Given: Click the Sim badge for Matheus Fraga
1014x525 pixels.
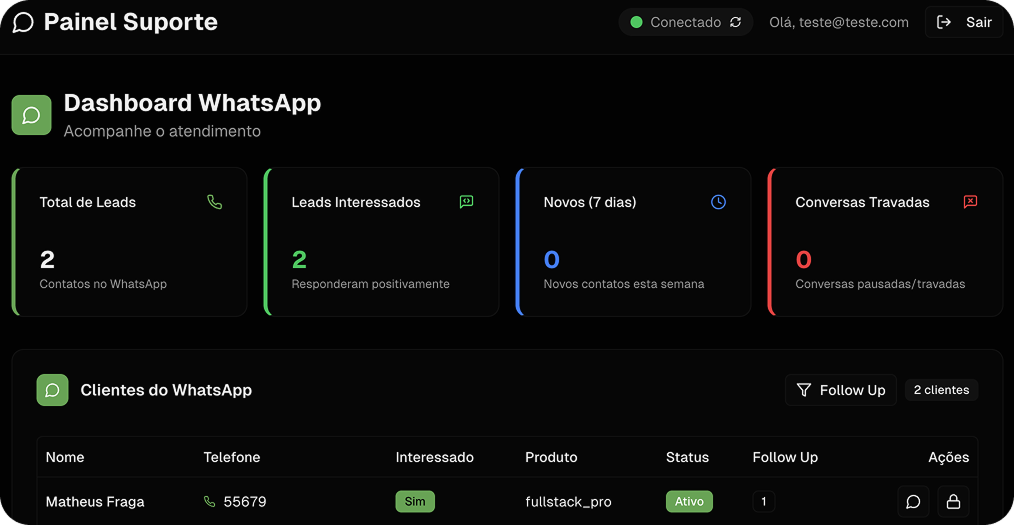Looking at the screenshot, I should tap(415, 502).
